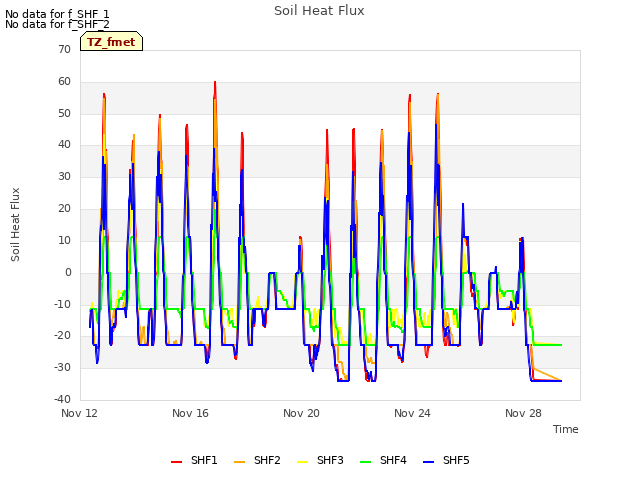Screen dimensions: 640x480
Task: Click the 0 y-axis tick label
Action: (x=68, y=272)
